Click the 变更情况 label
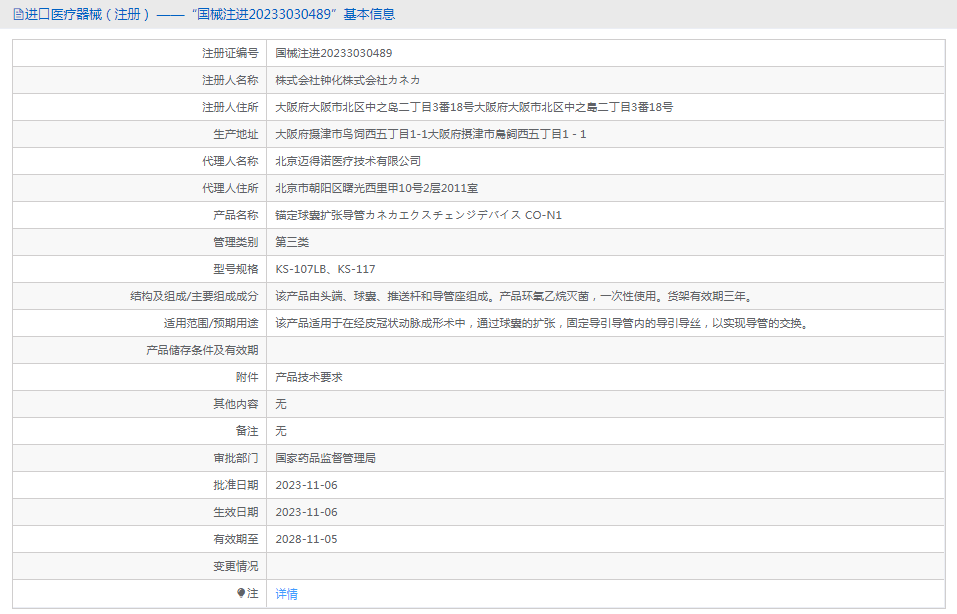Screen dimensions: 957x614 tap(236, 566)
